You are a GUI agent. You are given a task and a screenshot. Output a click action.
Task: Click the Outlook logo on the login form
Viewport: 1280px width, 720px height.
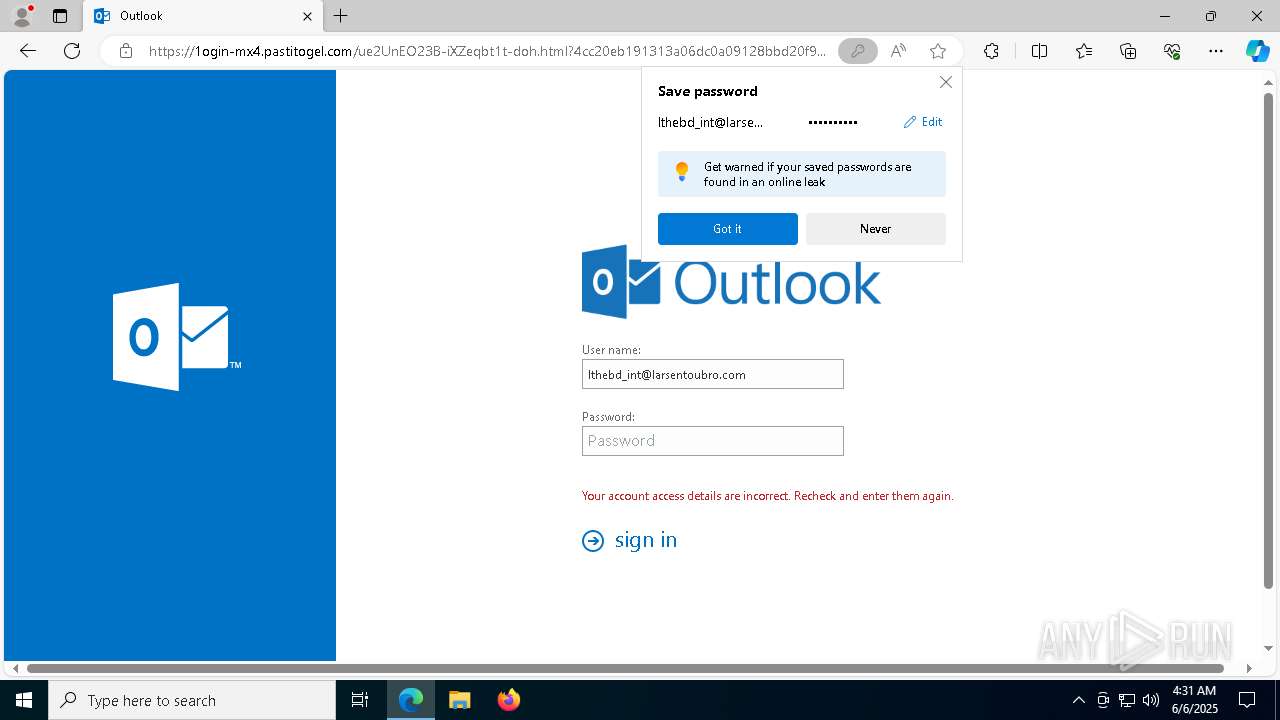click(x=732, y=281)
